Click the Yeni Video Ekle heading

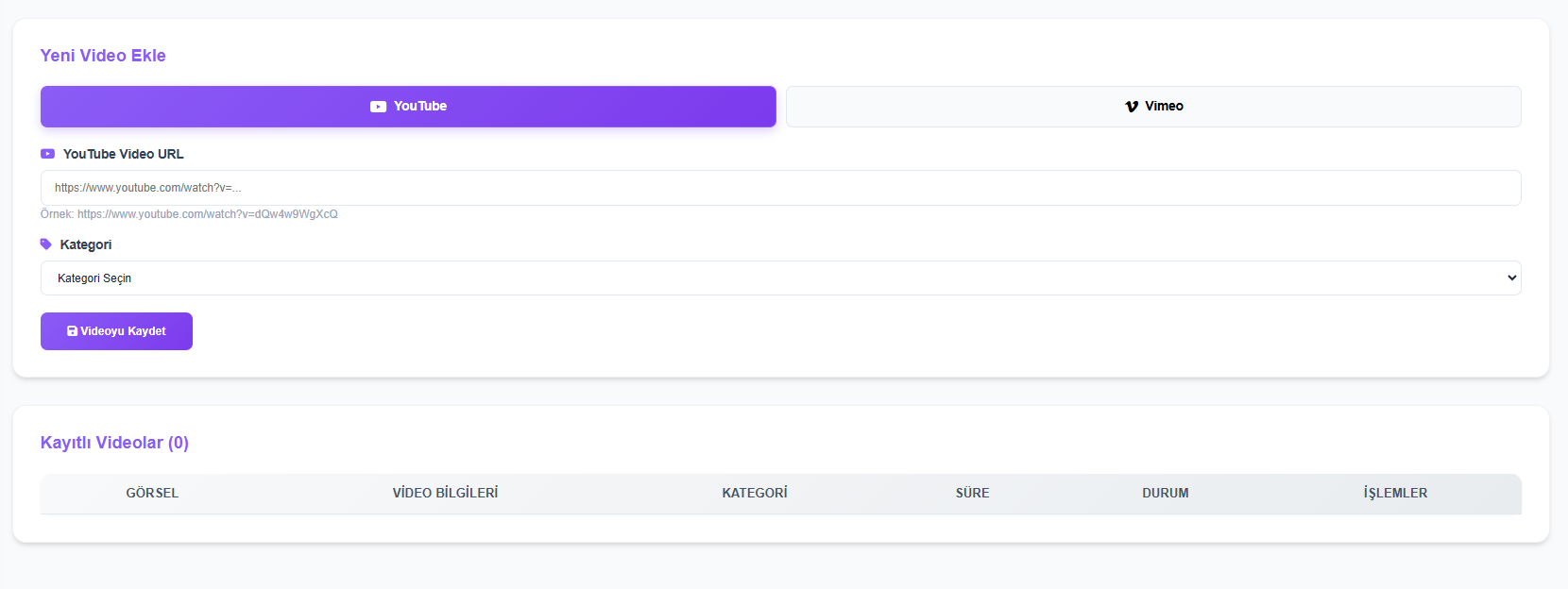point(103,56)
